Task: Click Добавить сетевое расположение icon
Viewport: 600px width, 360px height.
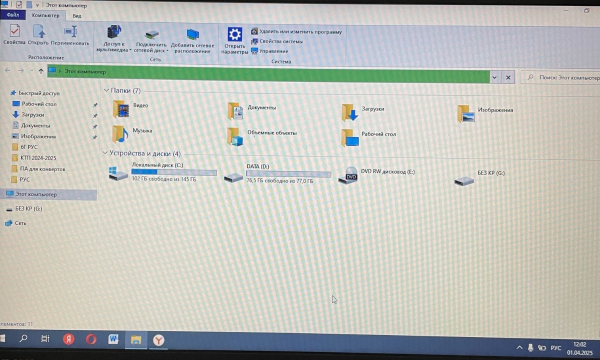Action: tap(192, 40)
